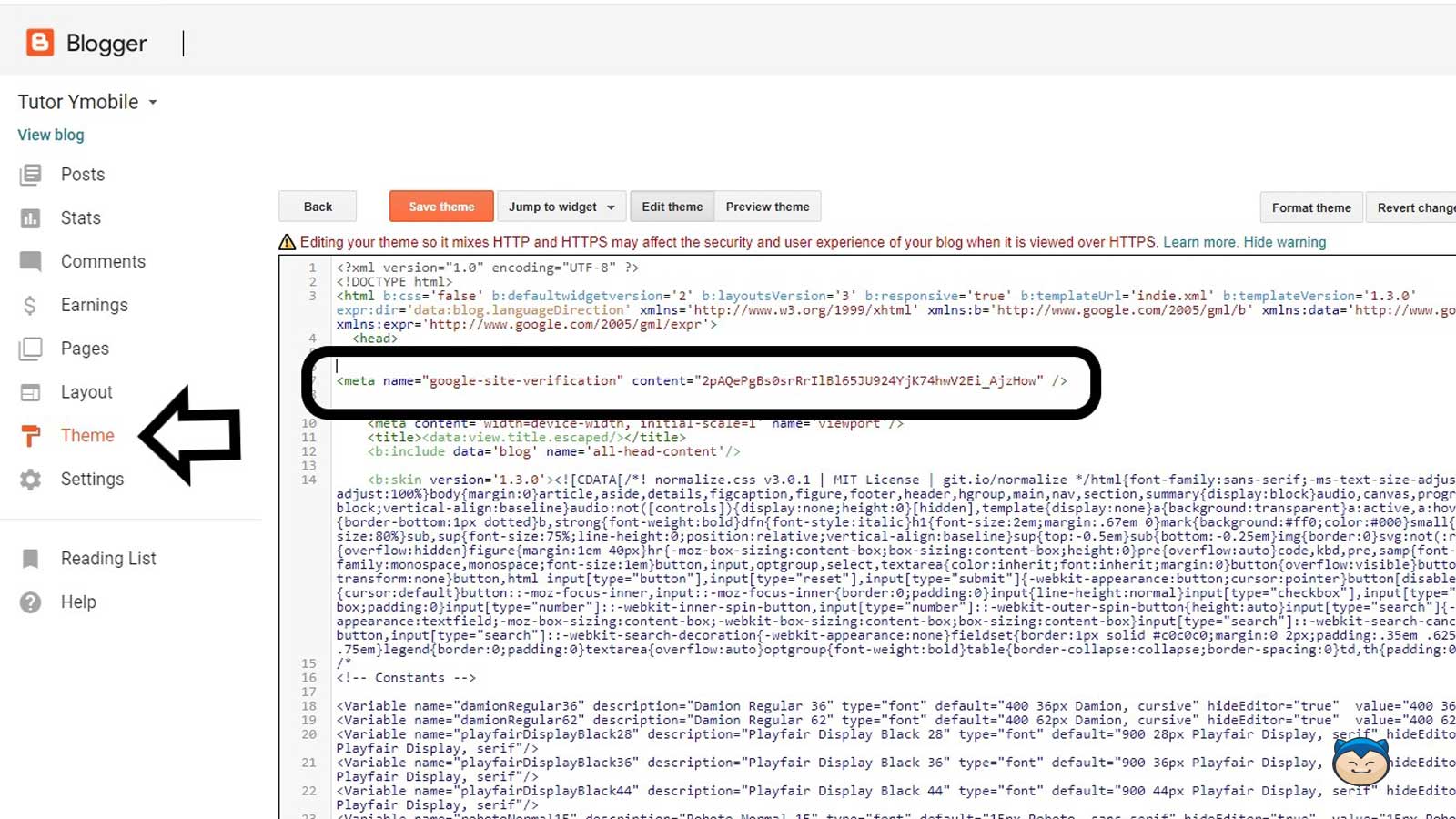The width and height of the screenshot is (1456, 819).
Task: Open the Posts icon in sidebar
Action: (30, 175)
